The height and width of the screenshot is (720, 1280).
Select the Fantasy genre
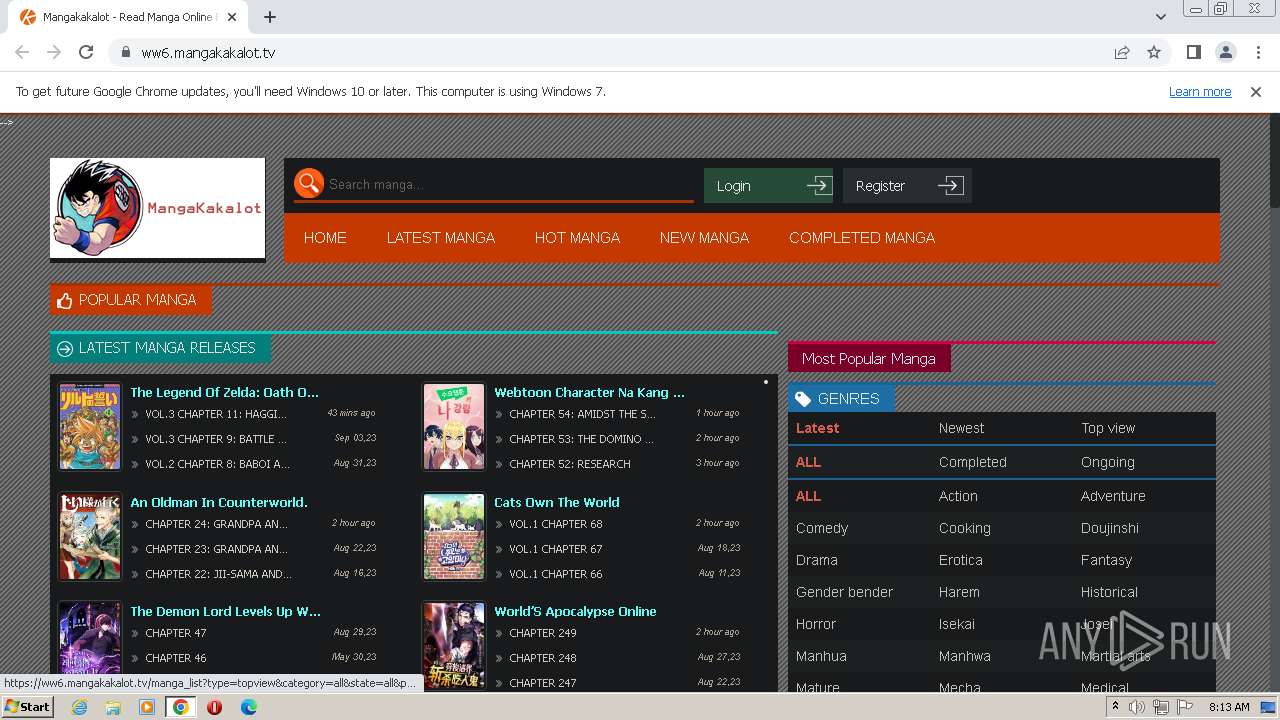click(1106, 560)
